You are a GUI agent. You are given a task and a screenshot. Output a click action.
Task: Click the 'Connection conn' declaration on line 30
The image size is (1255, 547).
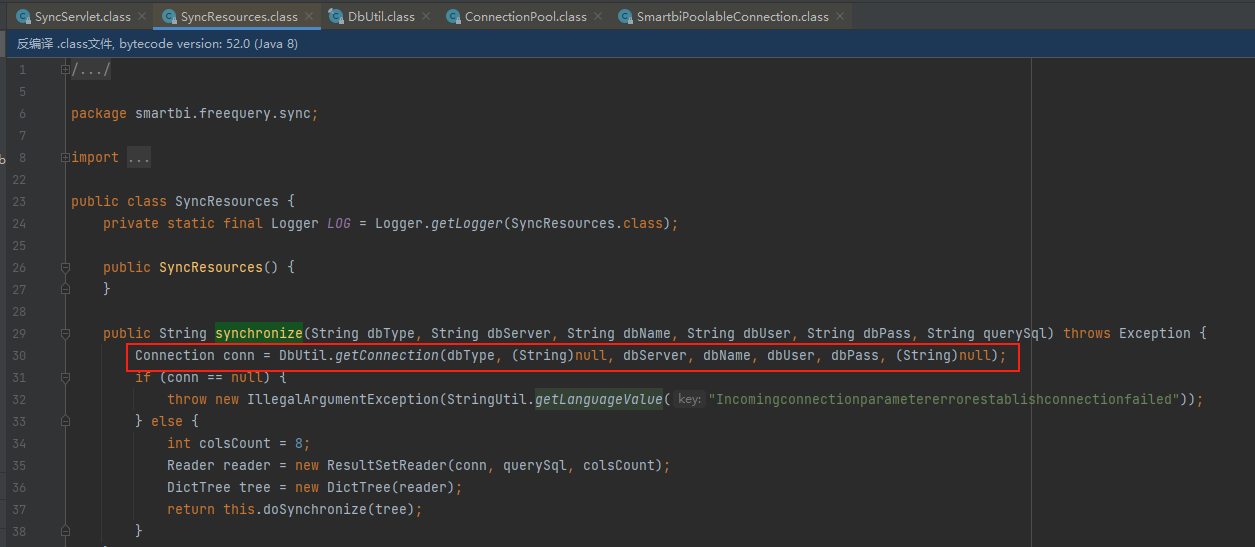(x=195, y=355)
